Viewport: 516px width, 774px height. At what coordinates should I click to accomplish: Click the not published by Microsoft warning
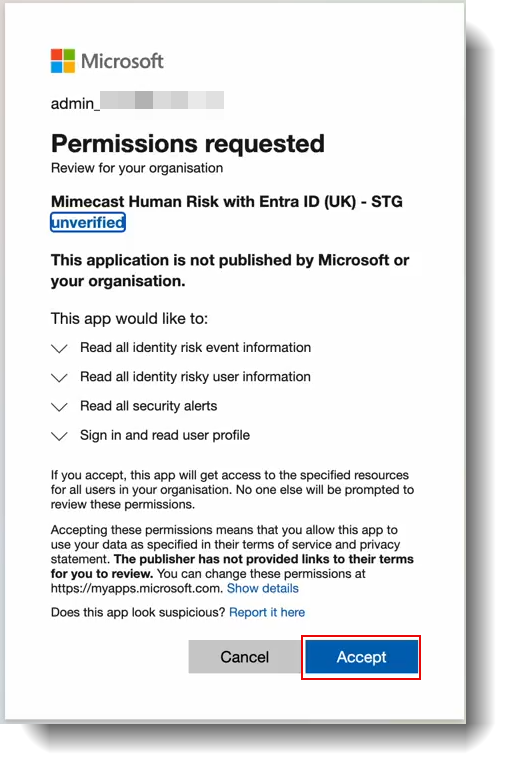point(230,271)
